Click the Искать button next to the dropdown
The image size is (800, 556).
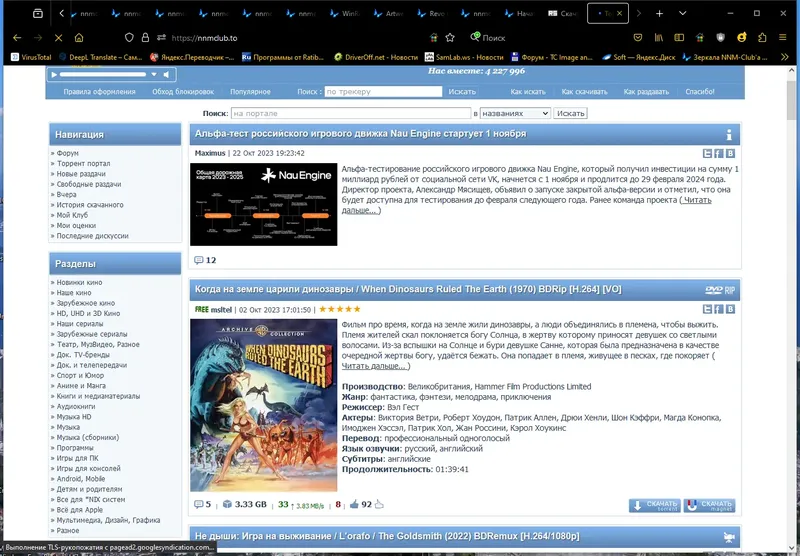(570, 113)
